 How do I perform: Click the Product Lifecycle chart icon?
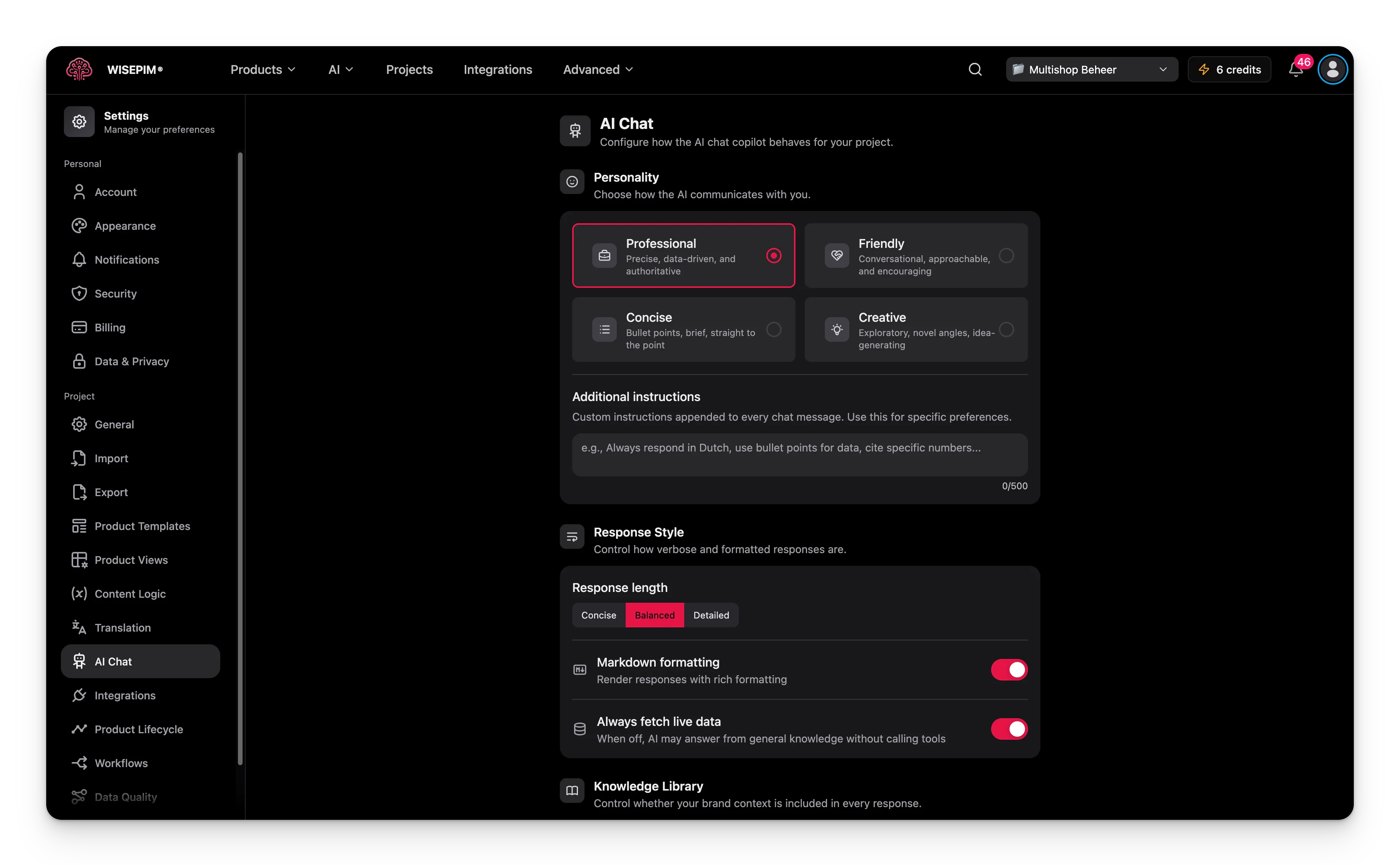(x=79, y=729)
